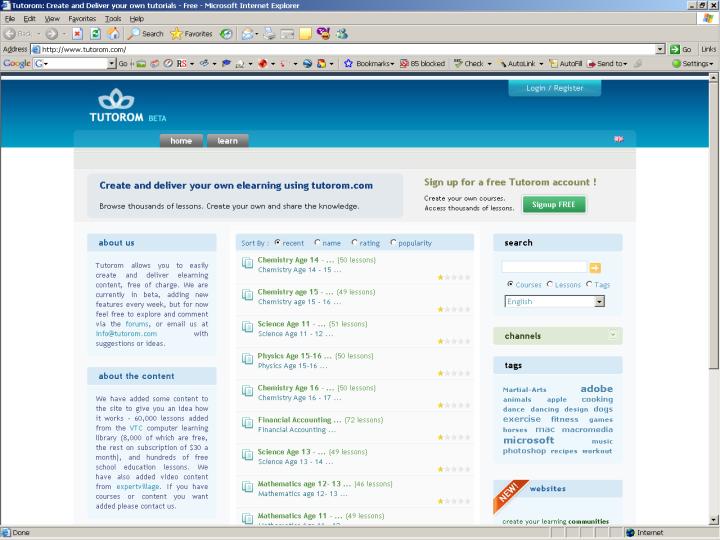Open the dropdown arrow next to RS icon
The height and width of the screenshot is (540, 720).
pyautogui.click(x=191, y=63)
